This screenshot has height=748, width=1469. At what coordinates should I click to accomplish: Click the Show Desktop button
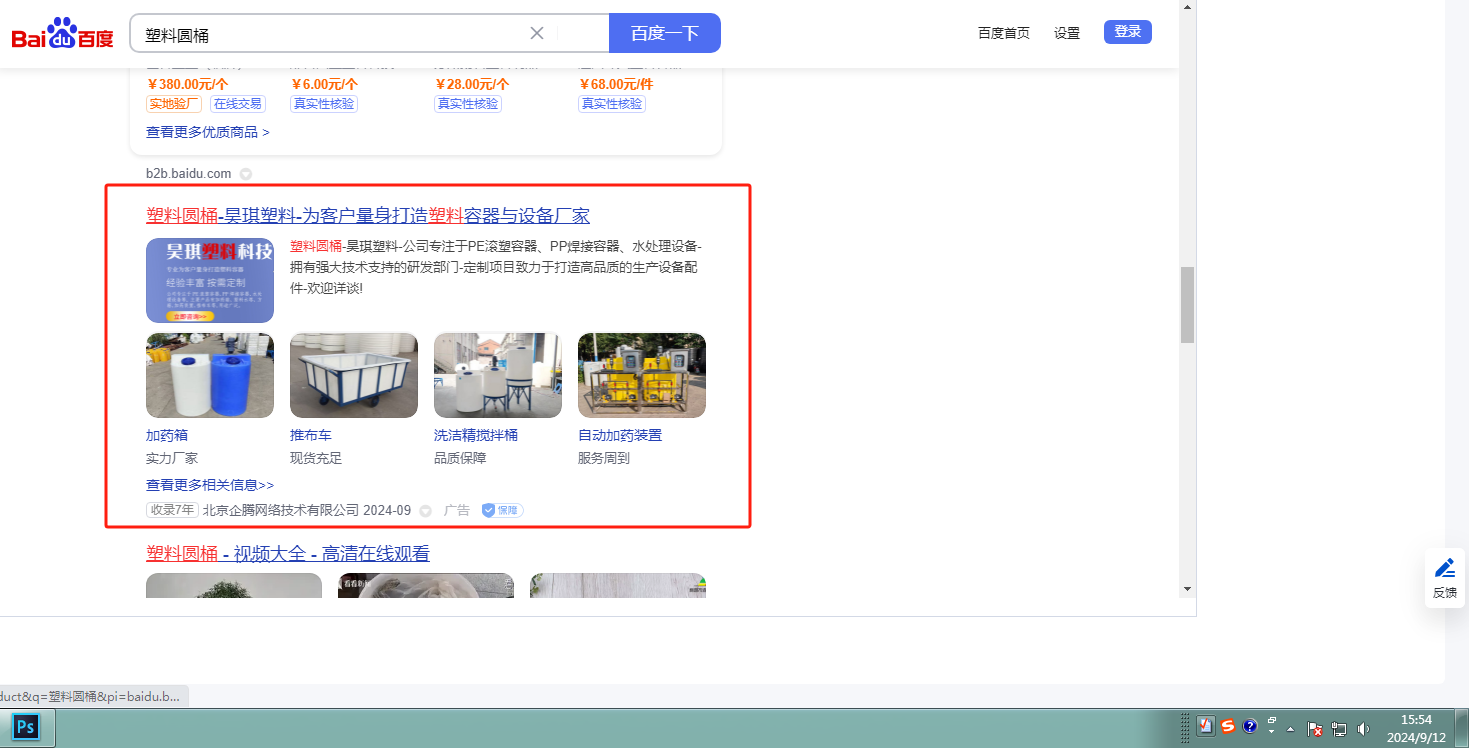click(x=1462, y=728)
